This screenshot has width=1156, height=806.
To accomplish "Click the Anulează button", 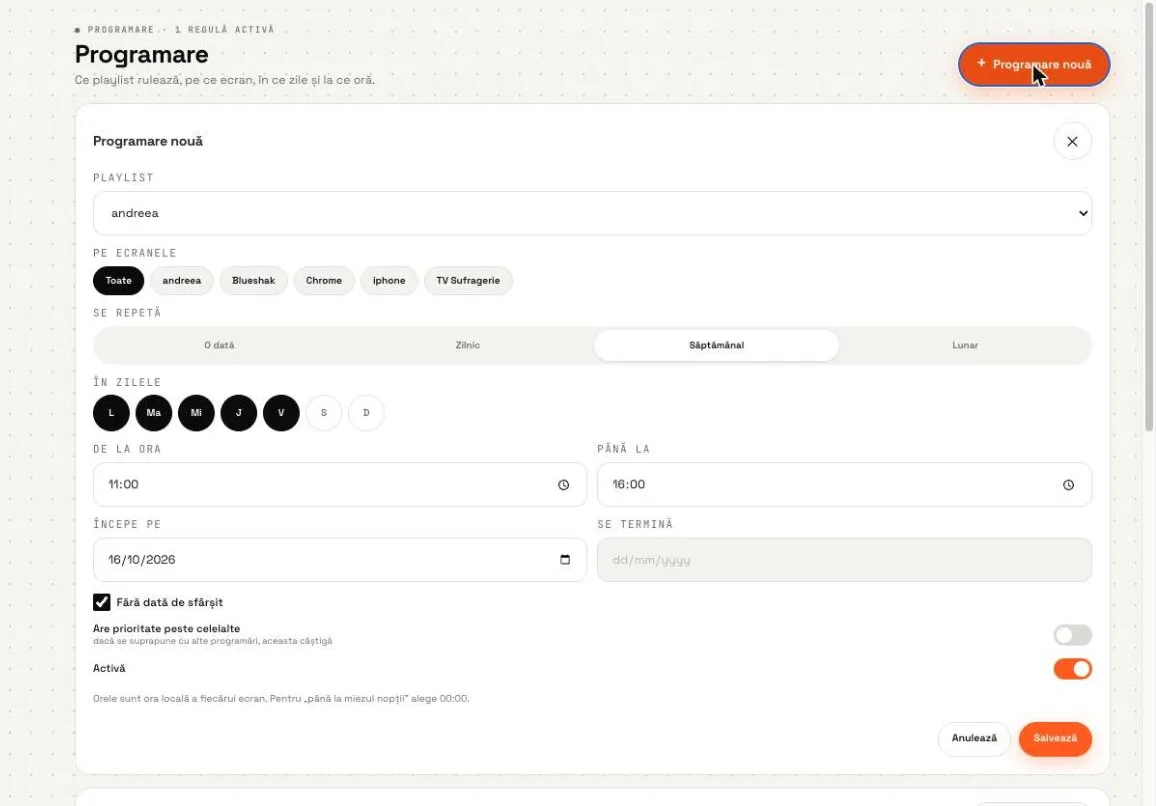I will 974,738.
